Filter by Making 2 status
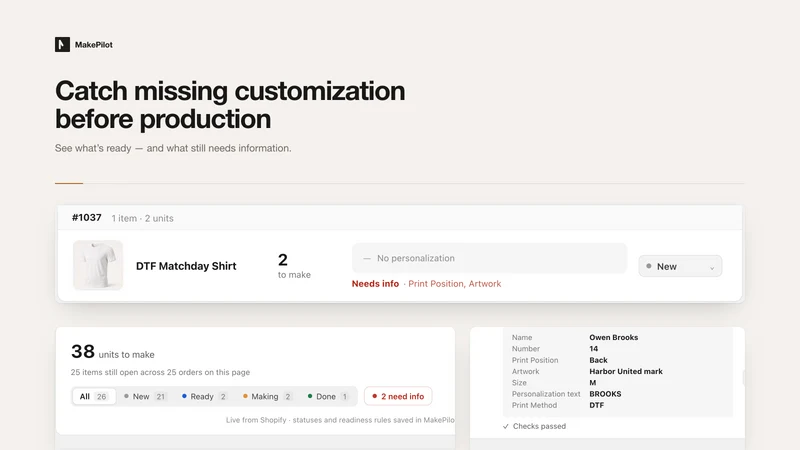The image size is (800, 450). click(x=267, y=396)
